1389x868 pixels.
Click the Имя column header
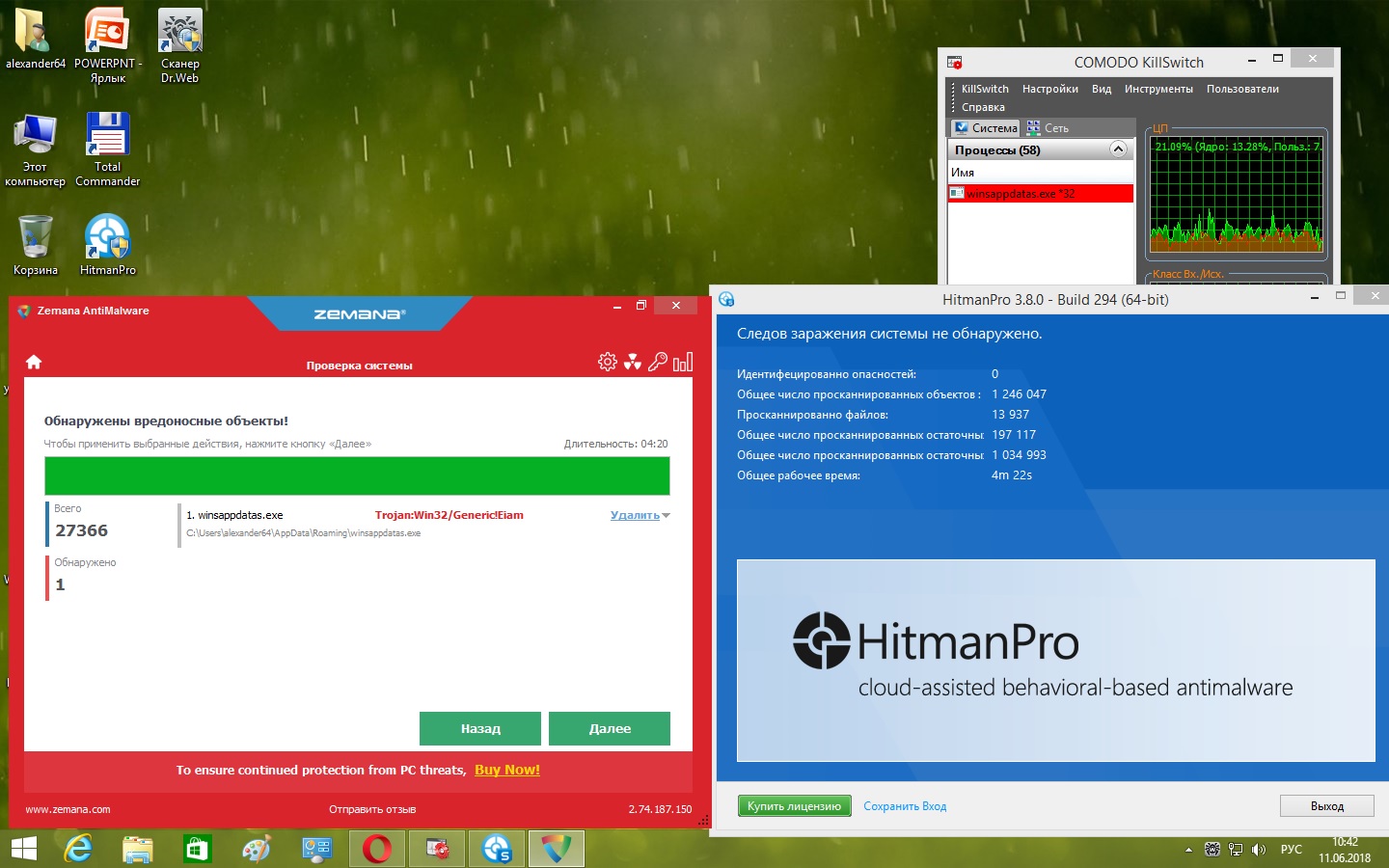point(1041,173)
